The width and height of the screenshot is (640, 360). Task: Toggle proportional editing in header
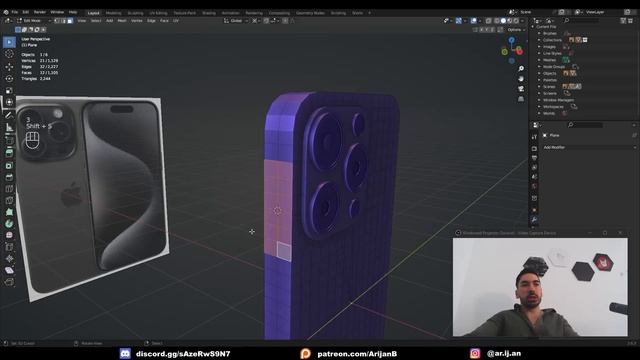tap(285, 20)
